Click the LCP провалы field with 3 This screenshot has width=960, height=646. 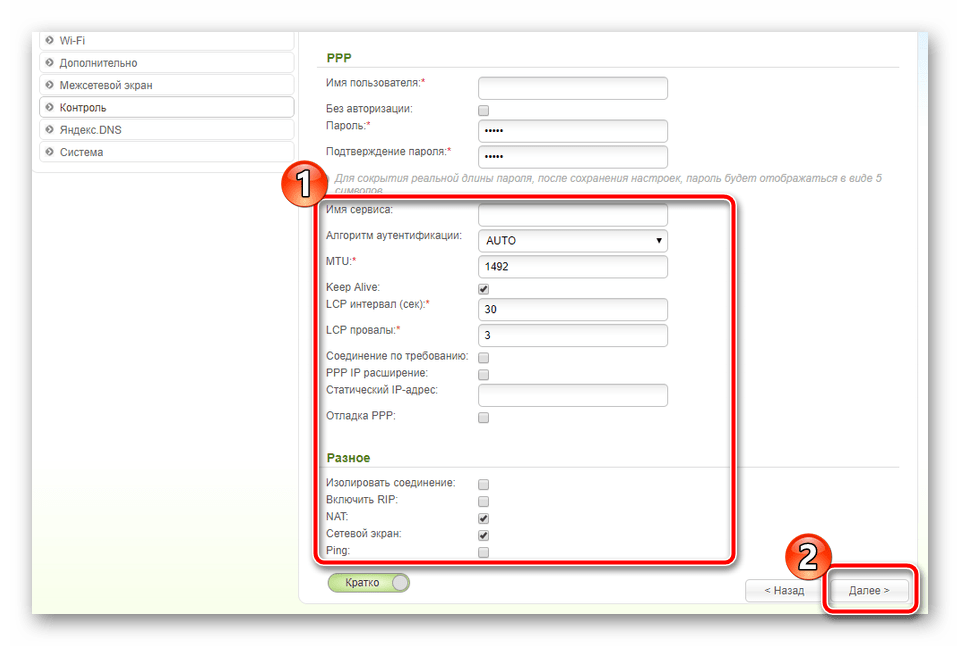tap(572, 335)
